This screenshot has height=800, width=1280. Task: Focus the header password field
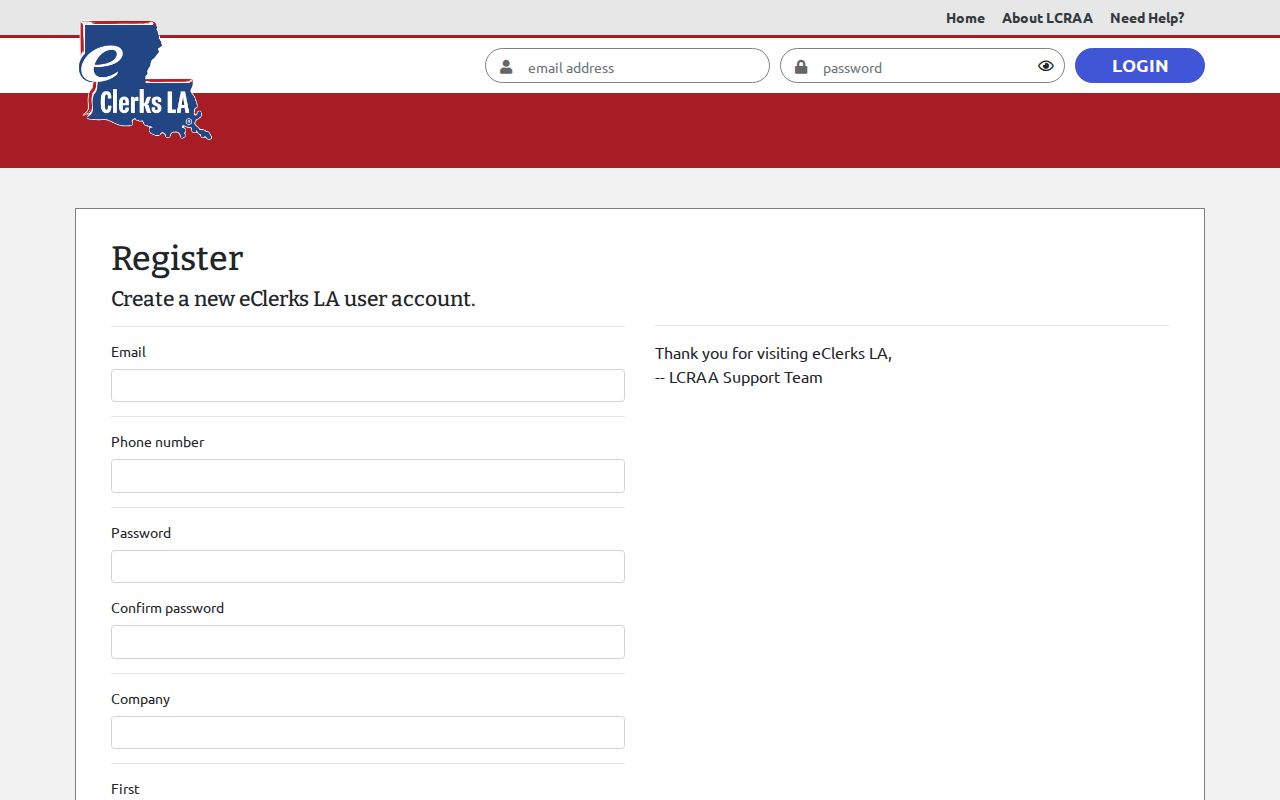point(922,66)
